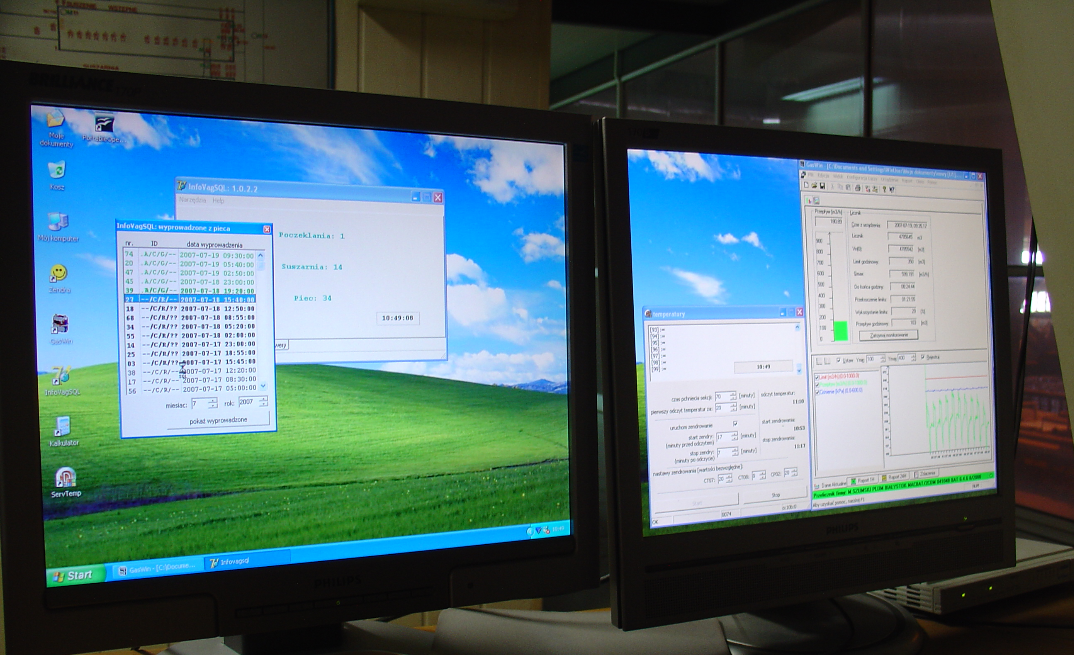Click the pokaż wyprowadzone button
Image resolution: width=1074 pixels, height=655 pixels.
coord(219,420)
